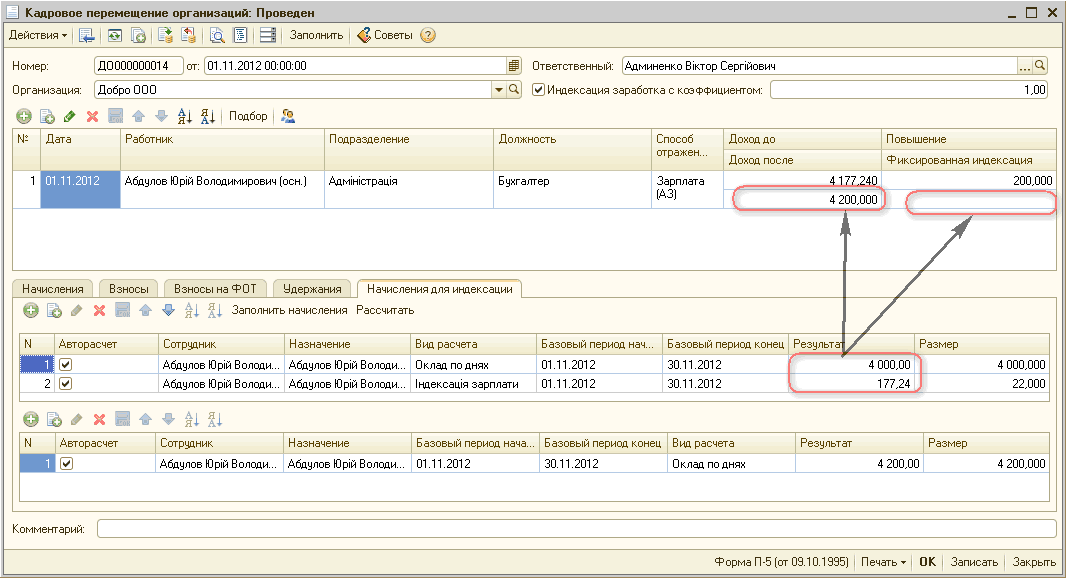Click the list layout icon before Заполнить

pyautogui.click(x=268, y=35)
